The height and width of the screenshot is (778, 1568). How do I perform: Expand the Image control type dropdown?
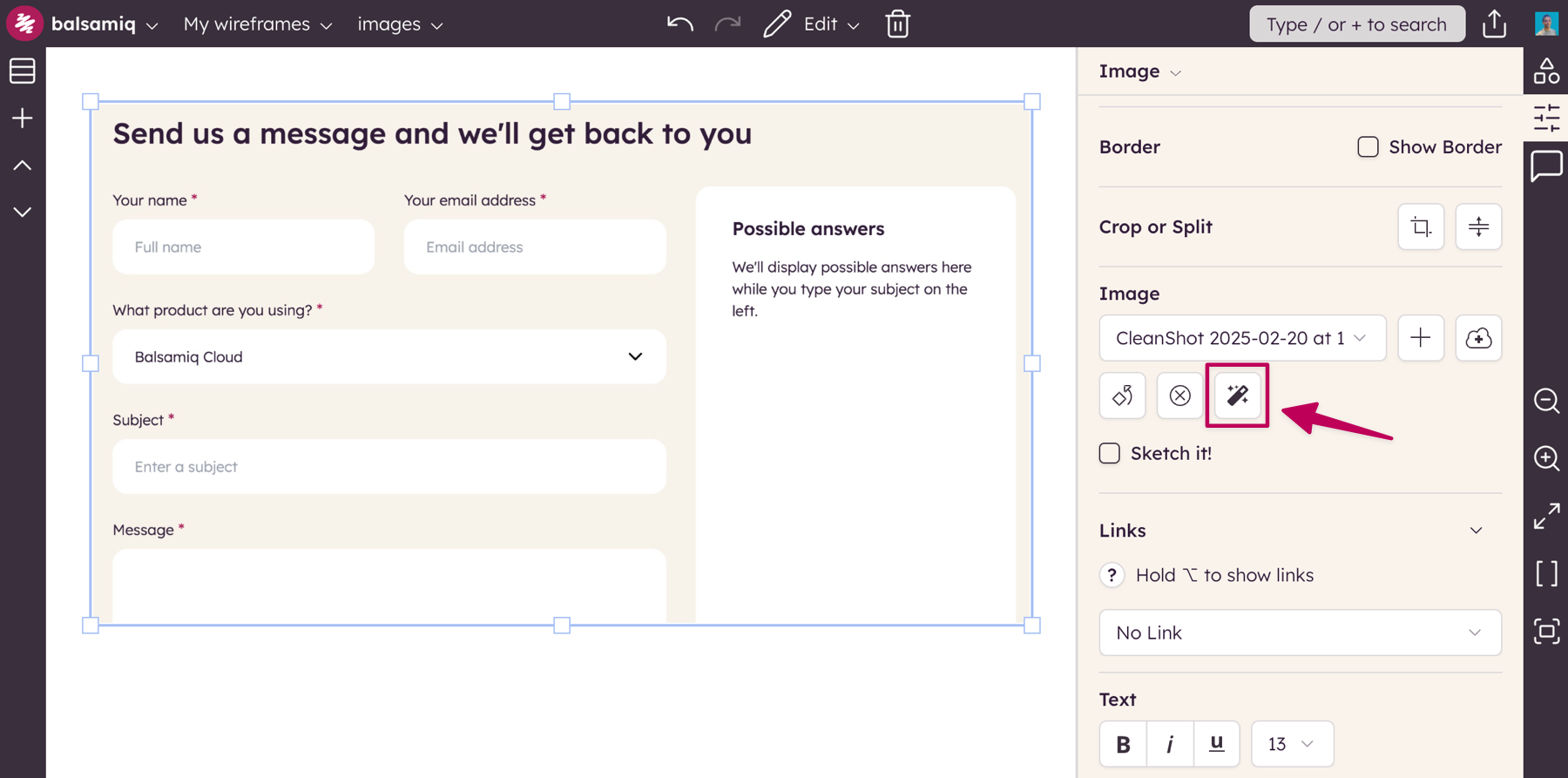coord(1140,71)
